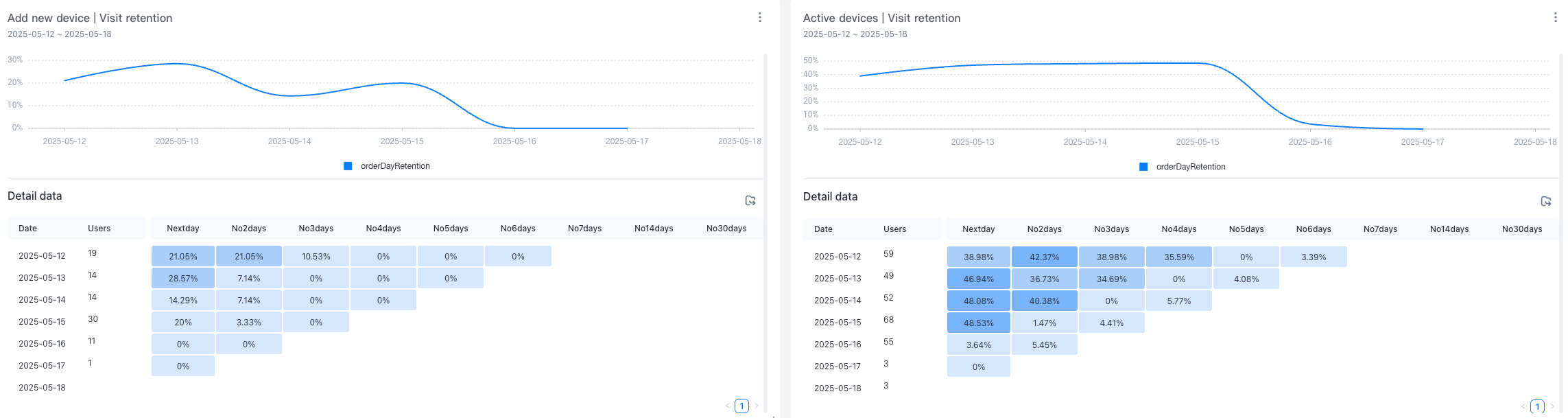Go to previous page in Add new device table

727,406
